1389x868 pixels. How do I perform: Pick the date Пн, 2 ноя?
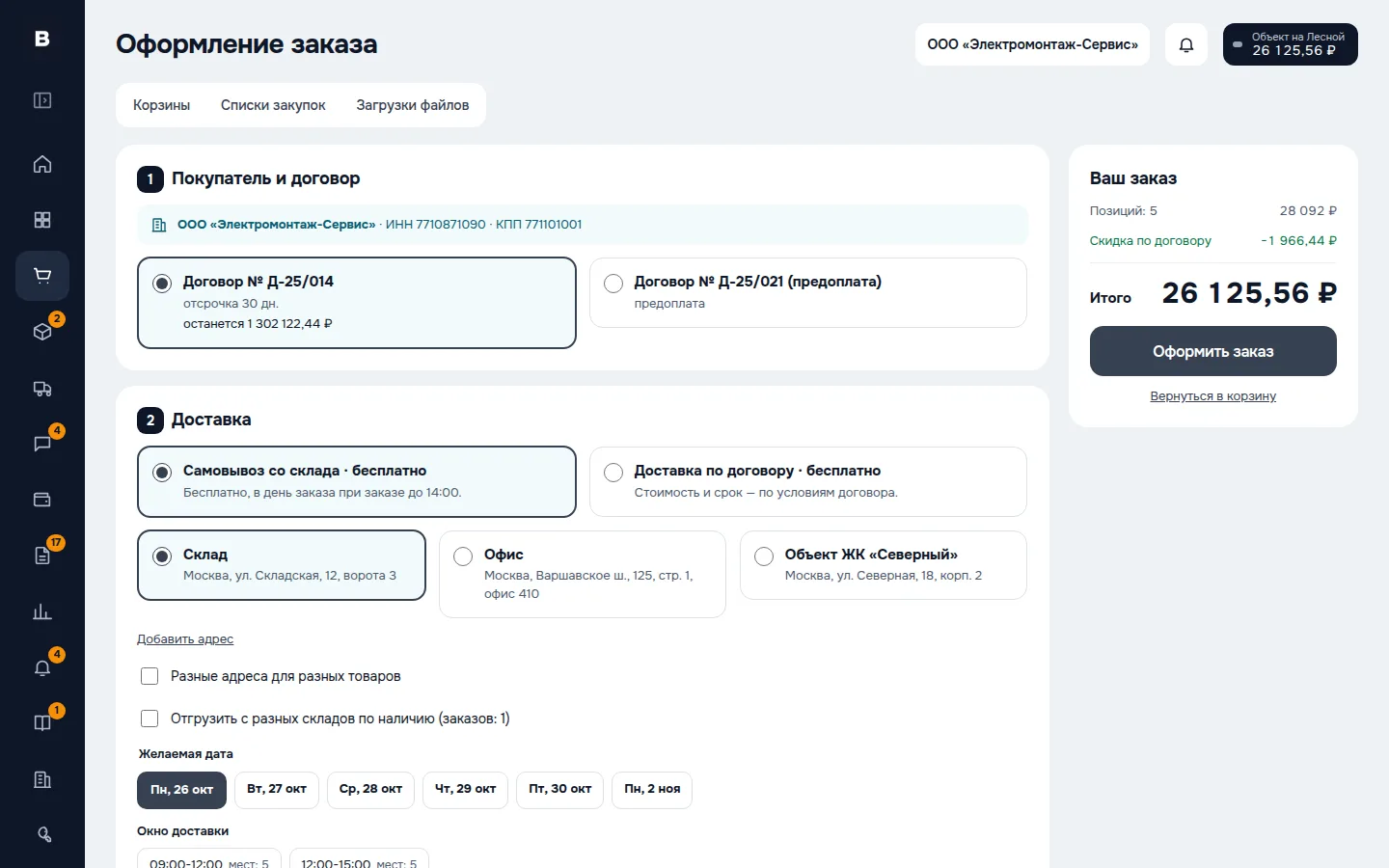(x=652, y=790)
